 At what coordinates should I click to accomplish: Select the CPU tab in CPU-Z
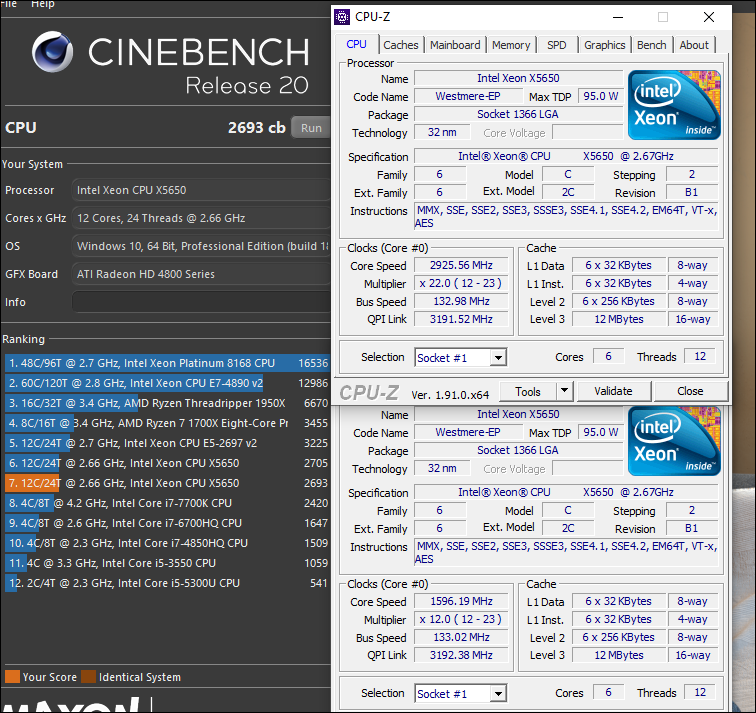click(356, 44)
